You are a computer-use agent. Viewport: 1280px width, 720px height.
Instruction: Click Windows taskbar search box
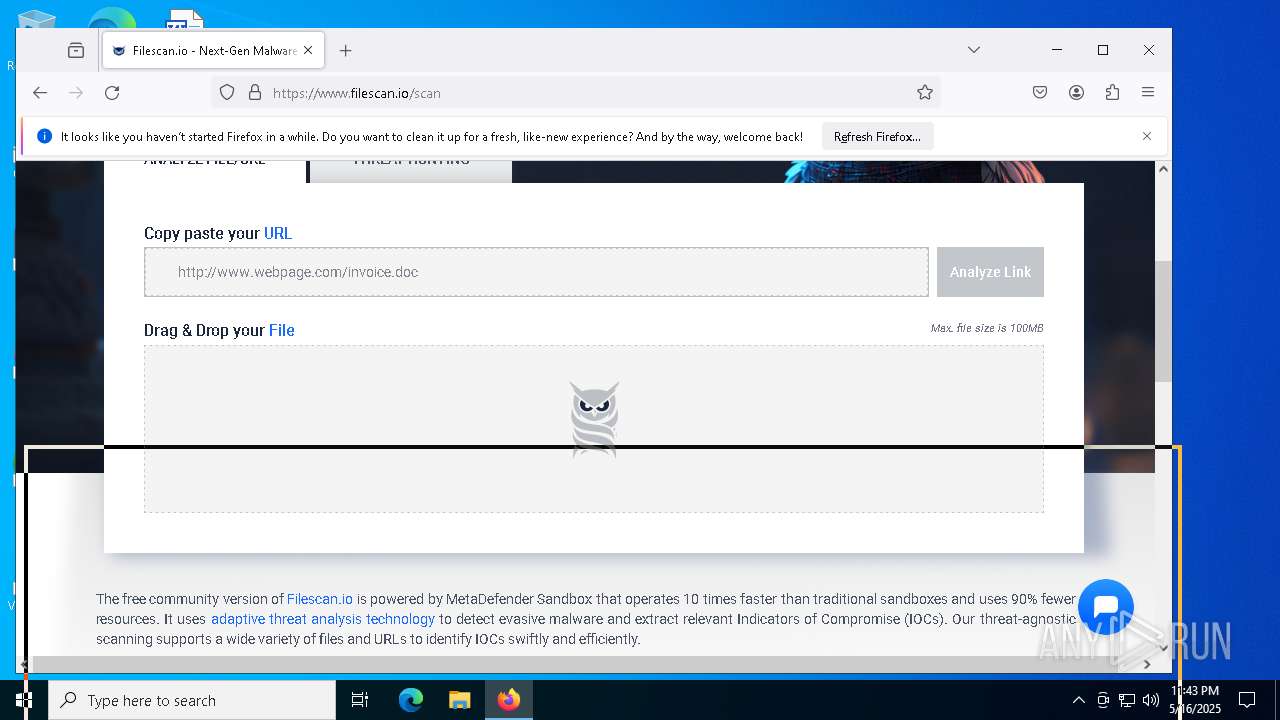pos(192,700)
